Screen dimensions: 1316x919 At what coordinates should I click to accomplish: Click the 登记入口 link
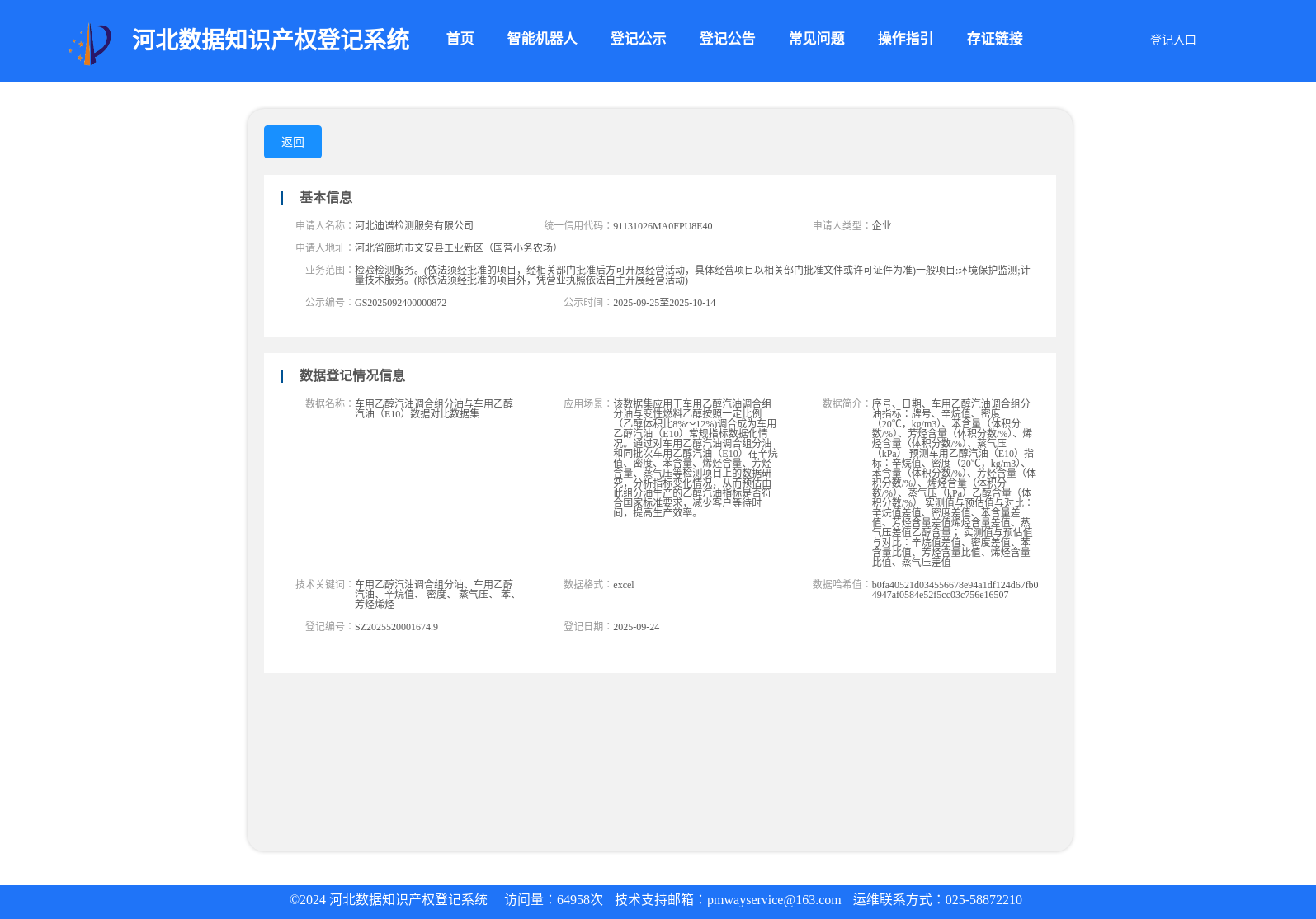pos(1172,40)
